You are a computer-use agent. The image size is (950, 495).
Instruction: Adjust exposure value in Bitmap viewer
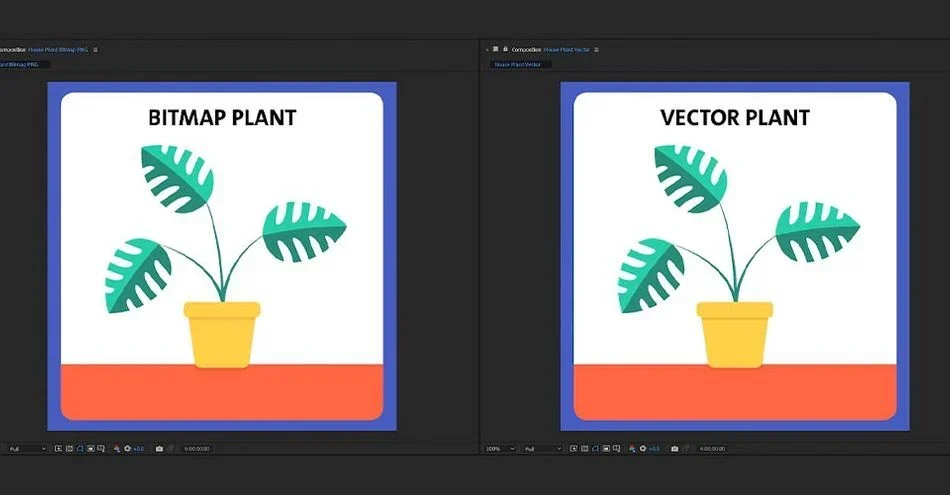(x=139, y=449)
